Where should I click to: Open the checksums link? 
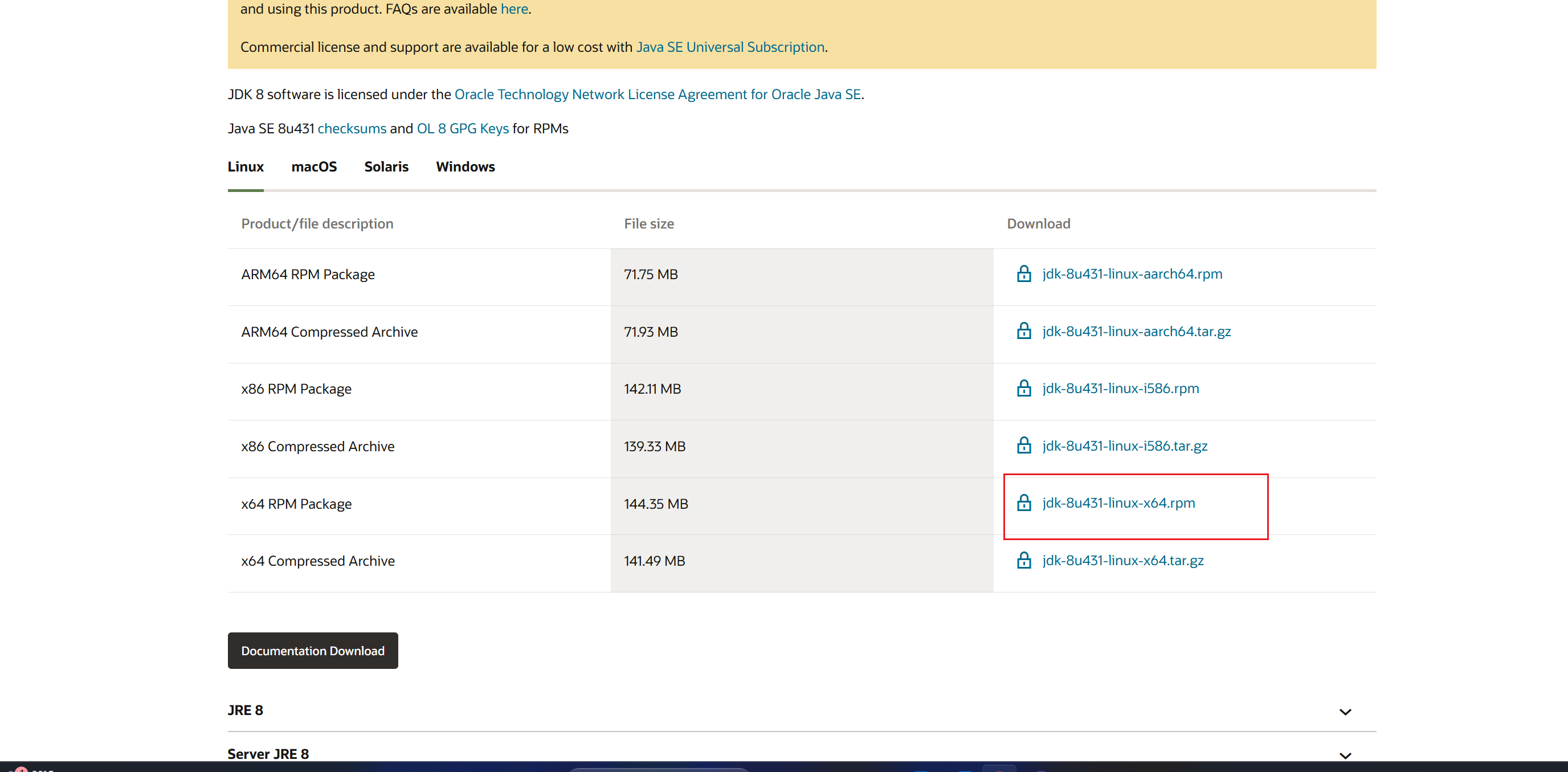pos(352,128)
